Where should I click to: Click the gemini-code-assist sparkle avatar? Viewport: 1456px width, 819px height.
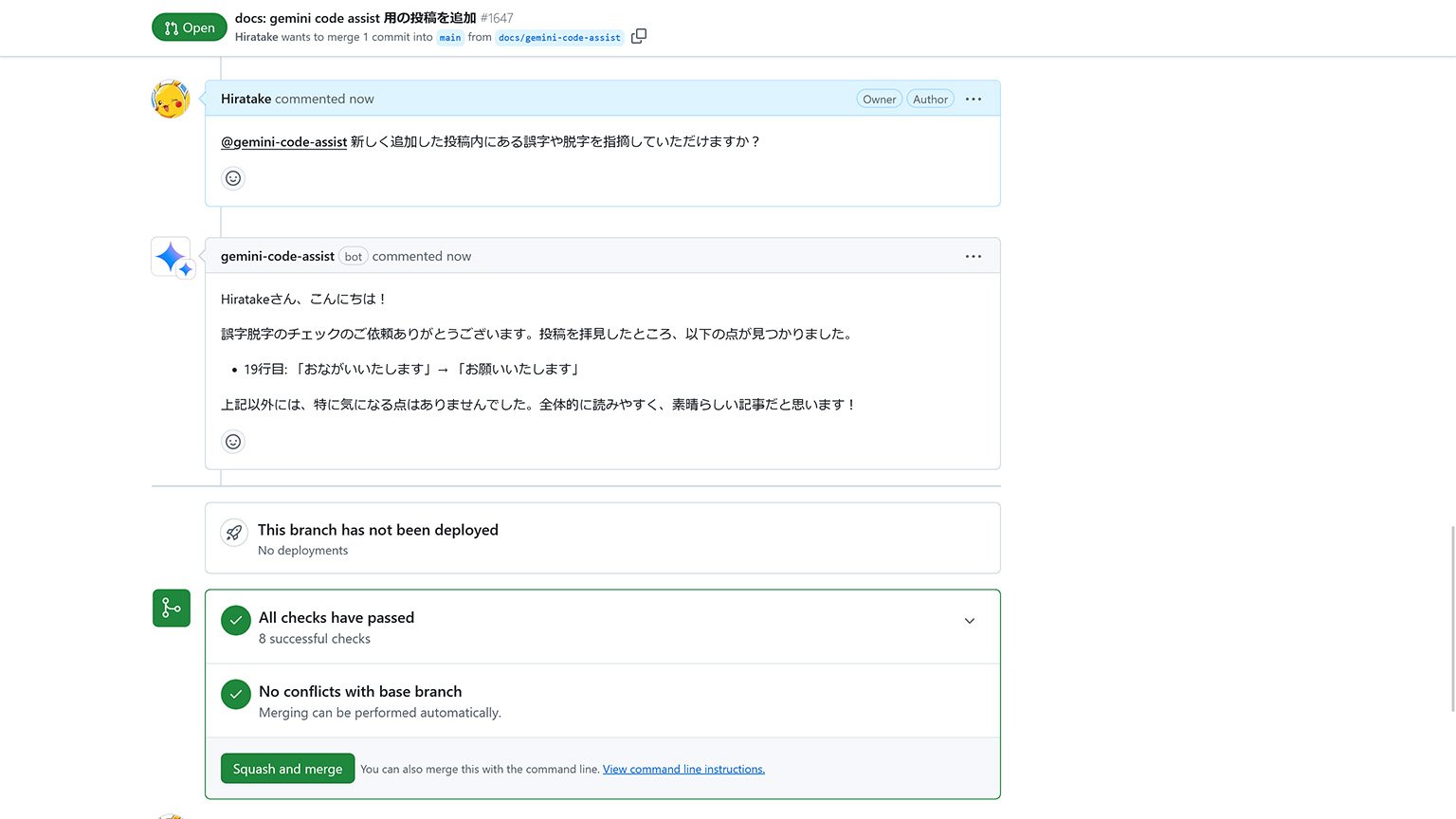click(x=172, y=257)
